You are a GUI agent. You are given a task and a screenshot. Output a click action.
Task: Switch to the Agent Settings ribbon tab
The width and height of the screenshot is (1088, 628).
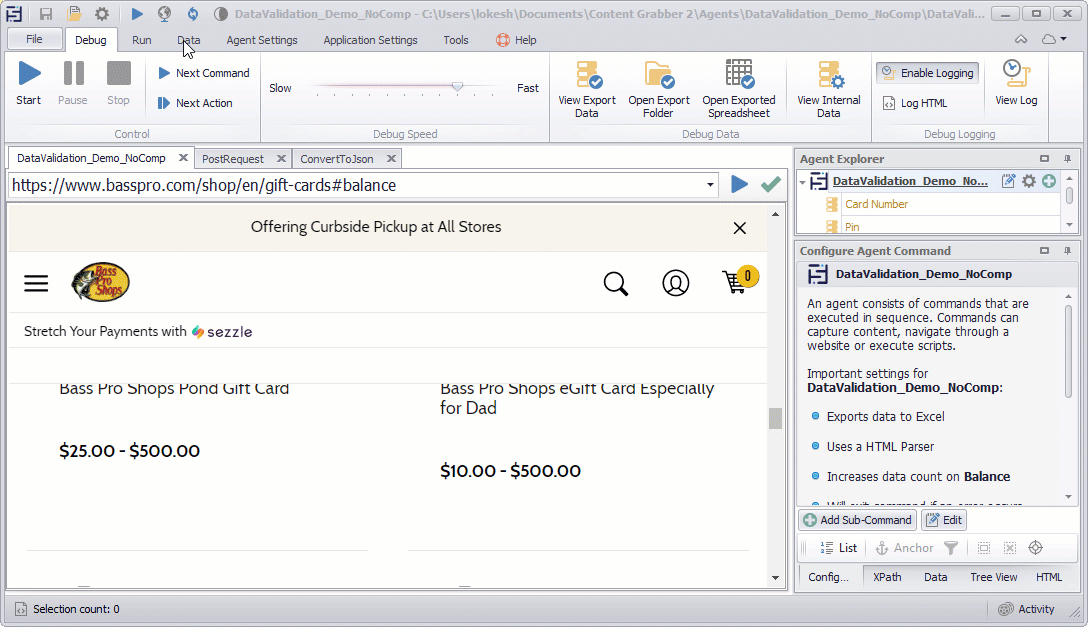[262, 40]
